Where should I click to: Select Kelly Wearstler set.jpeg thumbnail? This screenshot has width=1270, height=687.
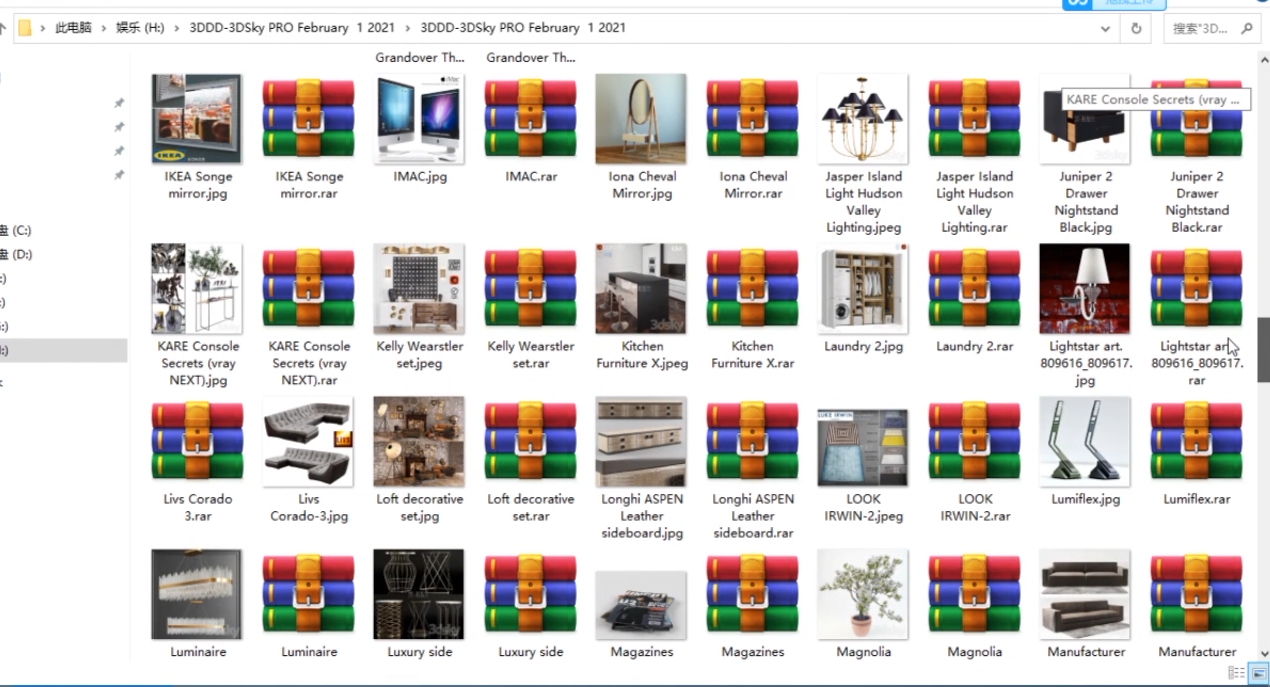[x=419, y=289]
